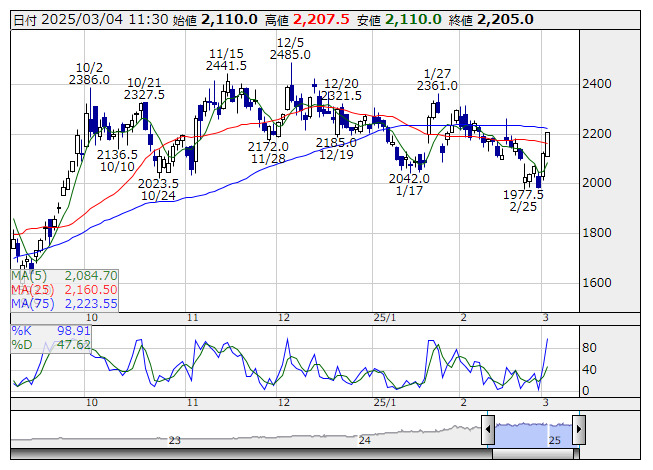The image size is (653, 470).
Task: Click the 12/5 2485.0 high label
Action: point(290,49)
